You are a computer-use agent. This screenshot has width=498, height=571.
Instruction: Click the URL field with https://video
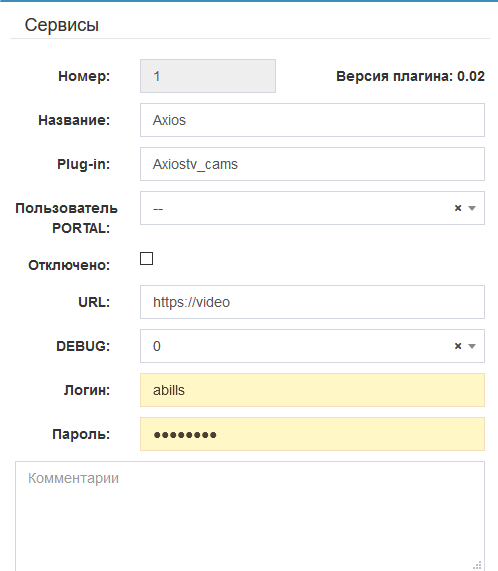(x=312, y=302)
